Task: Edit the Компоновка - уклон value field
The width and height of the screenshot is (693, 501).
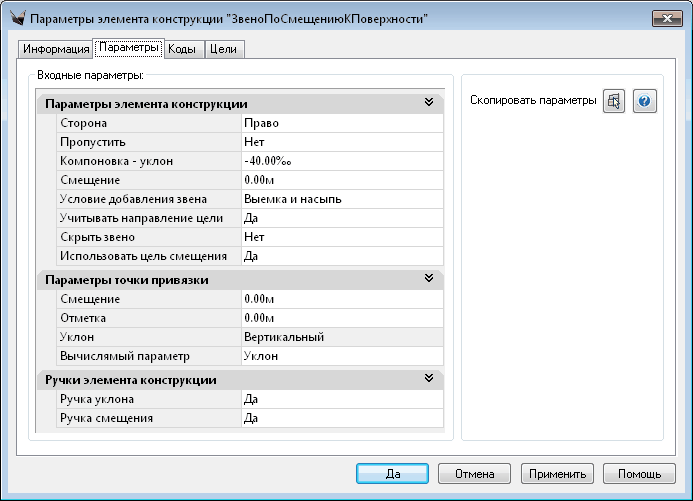Action: pyautogui.click(x=340, y=161)
